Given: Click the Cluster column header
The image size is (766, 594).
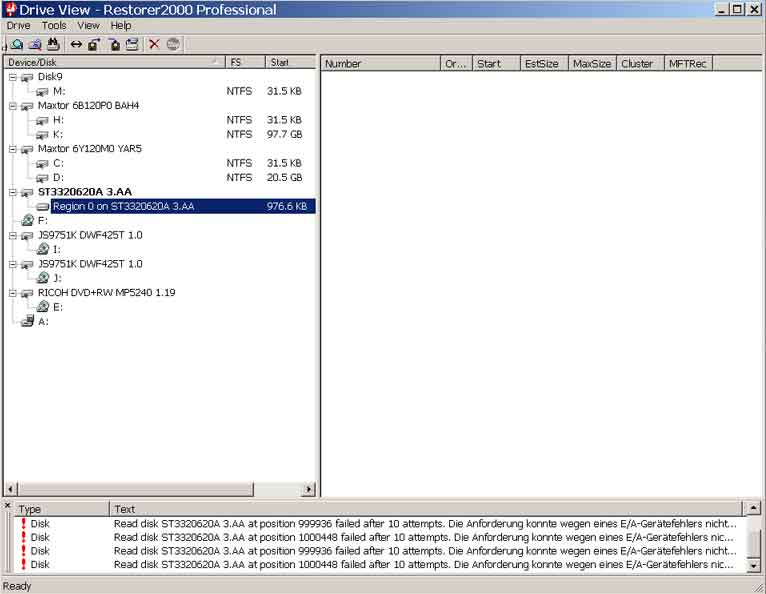Looking at the screenshot, I should point(640,64).
